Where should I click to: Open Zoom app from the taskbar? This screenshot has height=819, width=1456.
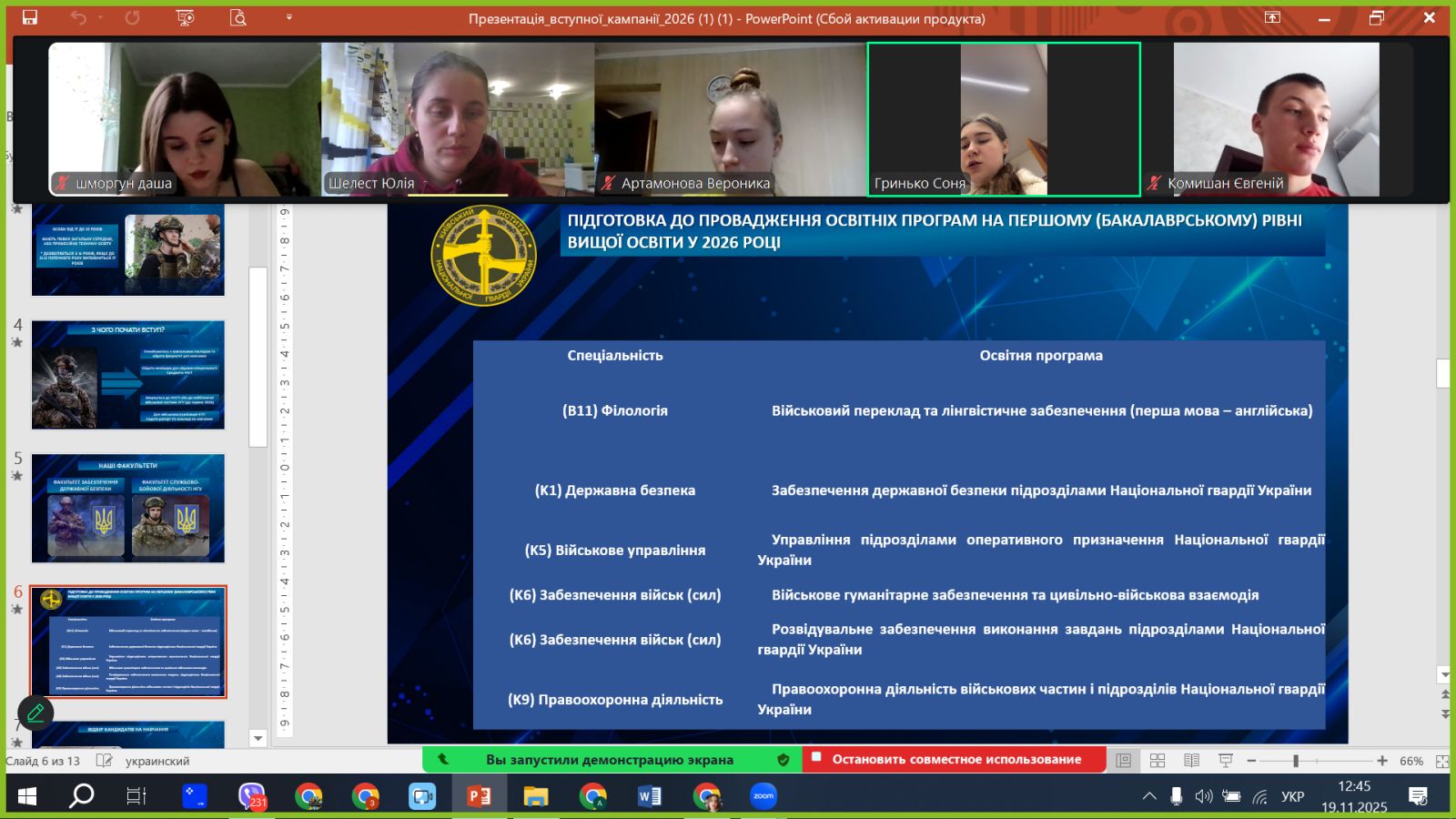763,796
